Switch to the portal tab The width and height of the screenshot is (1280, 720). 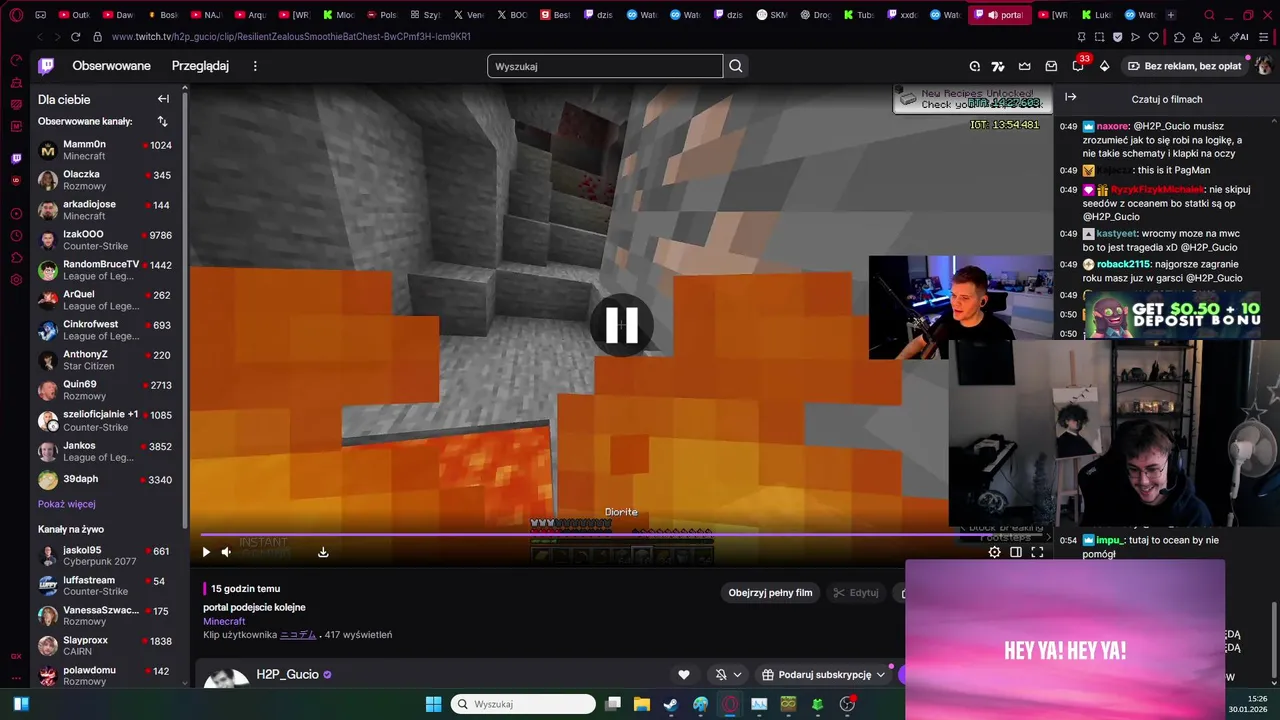(1000, 15)
